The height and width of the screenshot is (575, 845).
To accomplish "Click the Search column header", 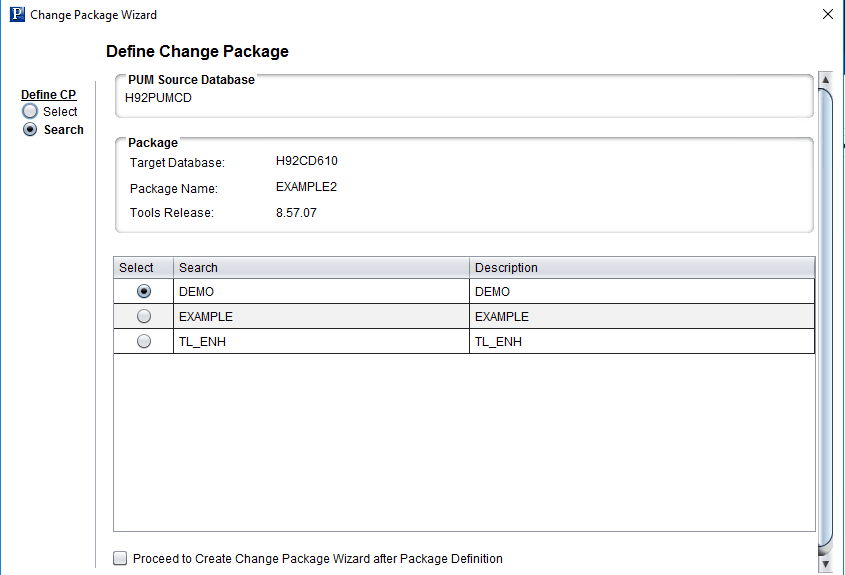I will coord(321,268).
